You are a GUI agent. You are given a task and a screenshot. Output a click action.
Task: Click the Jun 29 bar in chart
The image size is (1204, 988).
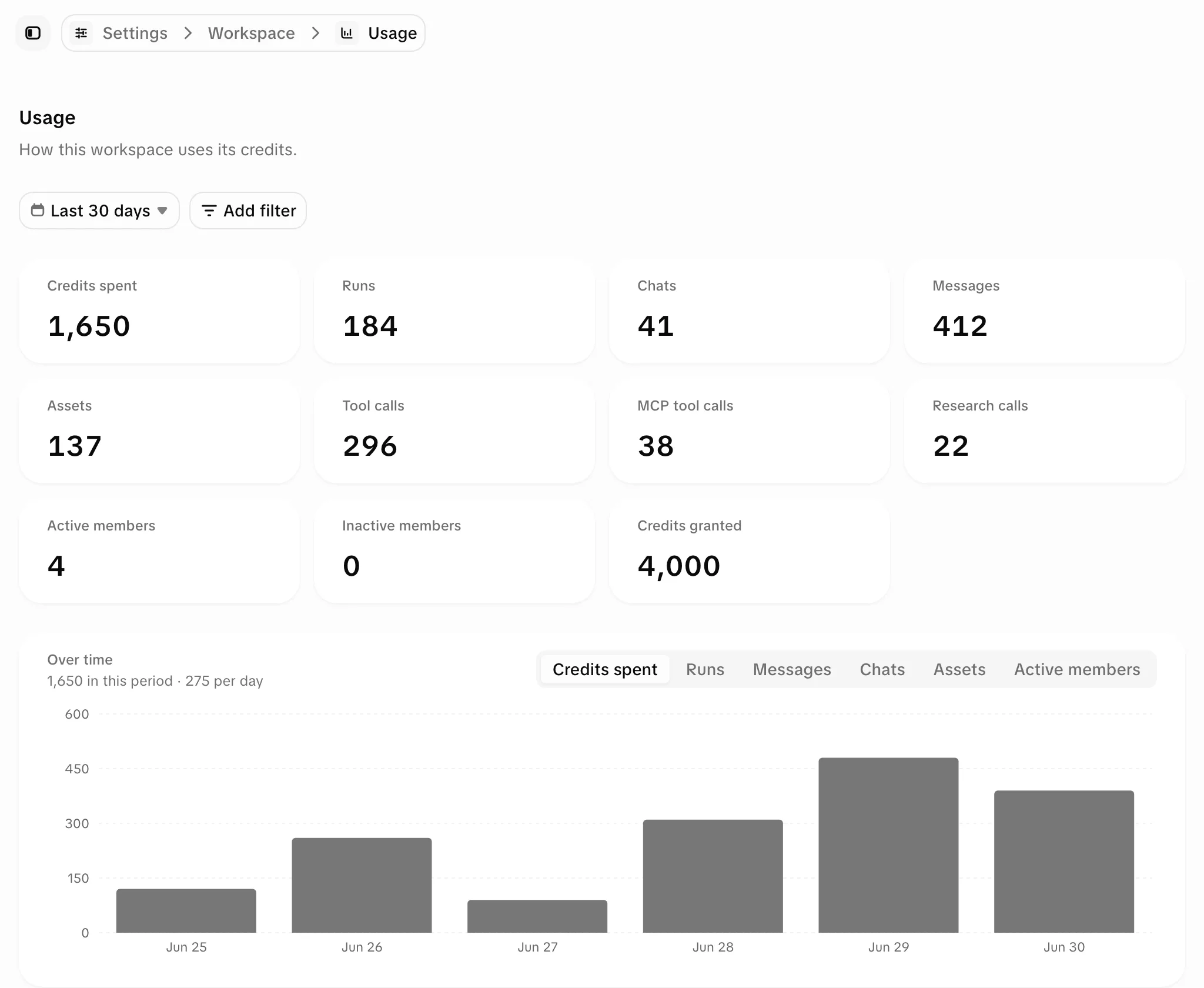[888, 845]
